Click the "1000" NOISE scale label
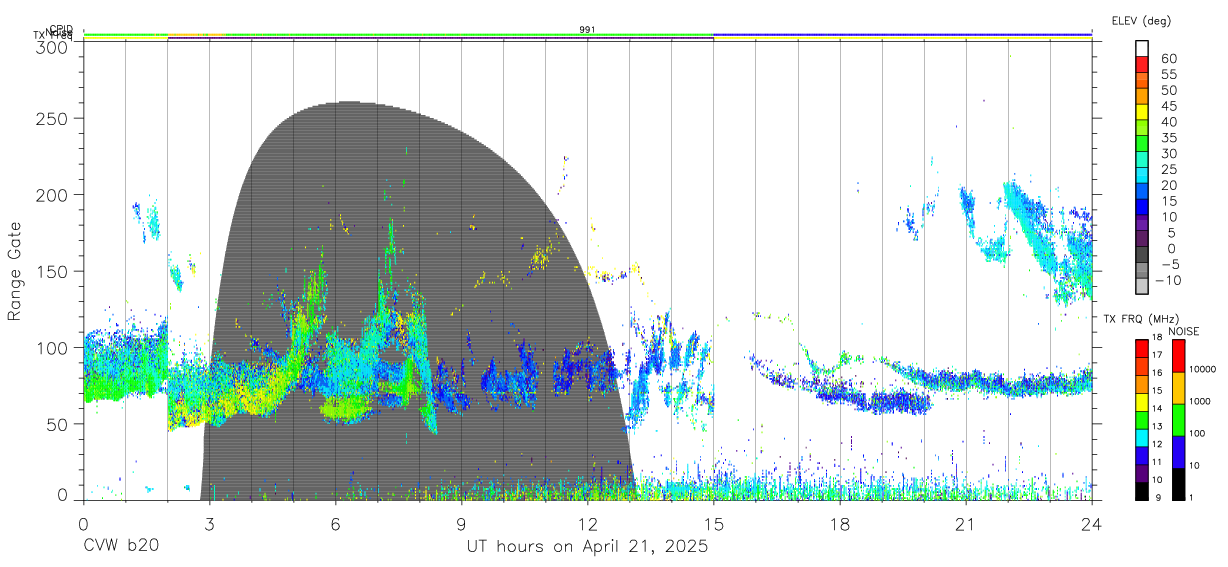 pyautogui.click(x=1201, y=401)
